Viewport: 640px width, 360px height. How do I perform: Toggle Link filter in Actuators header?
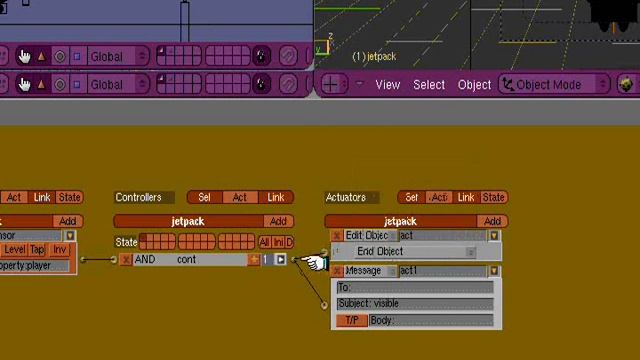pyautogui.click(x=466, y=198)
